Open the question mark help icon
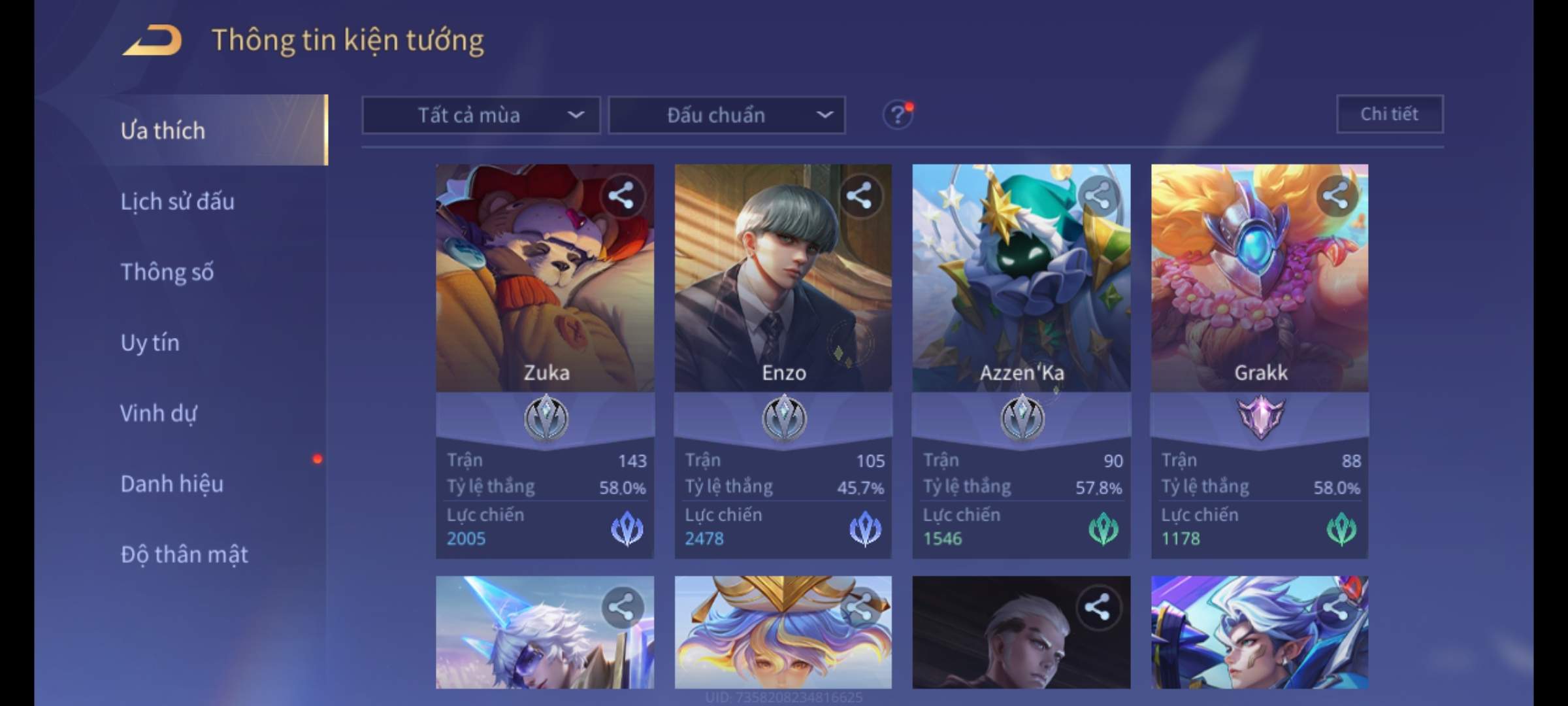This screenshot has height=706, width=1568. (898, 115)
